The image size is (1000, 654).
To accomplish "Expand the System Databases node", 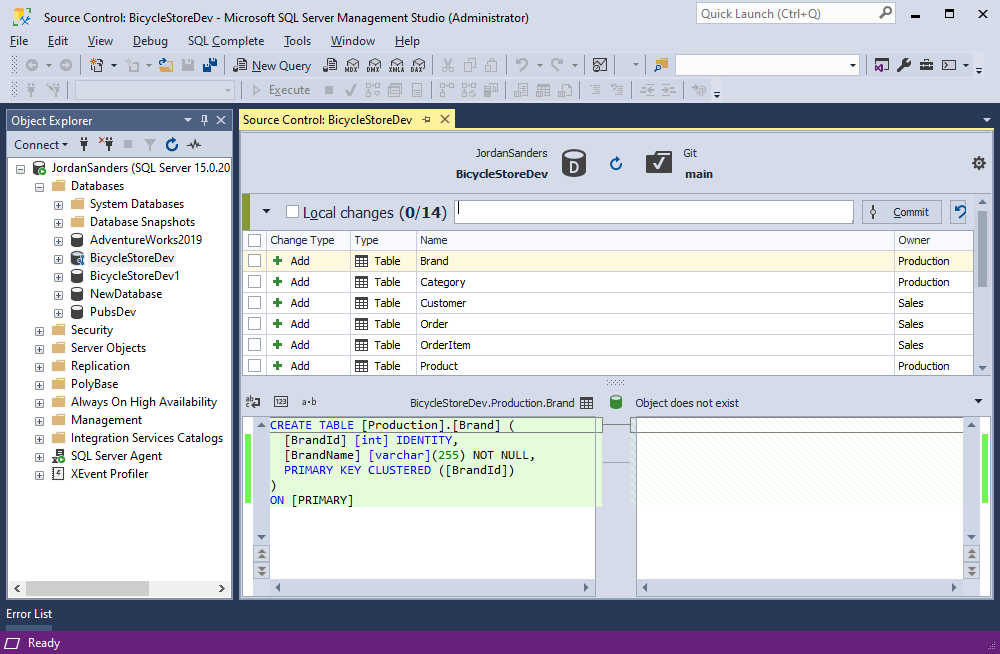I will click(x=58, y=205).
